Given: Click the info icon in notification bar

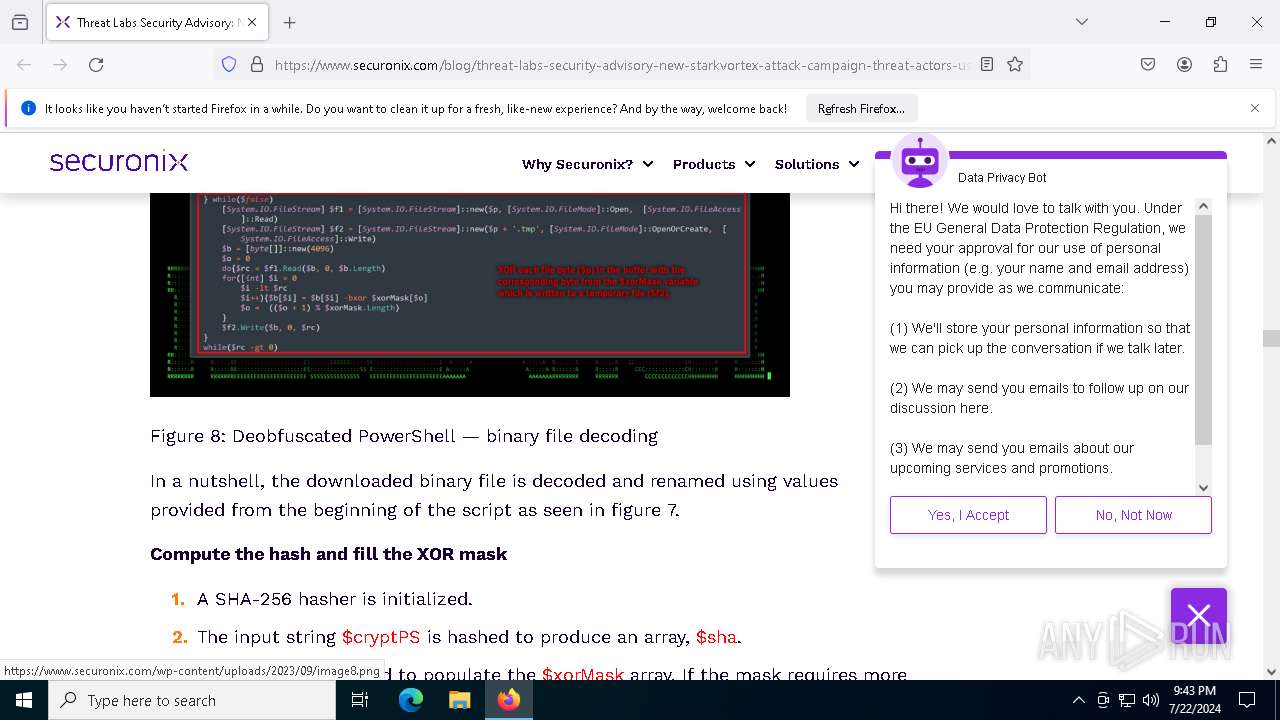Looking at the screenshot, I should 28,108.
